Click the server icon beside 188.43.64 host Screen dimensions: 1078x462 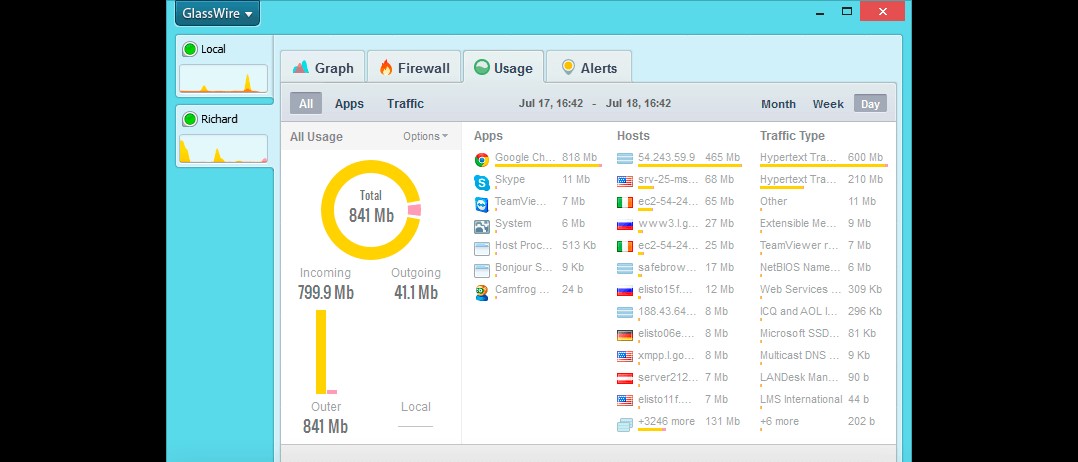point(624,313)
